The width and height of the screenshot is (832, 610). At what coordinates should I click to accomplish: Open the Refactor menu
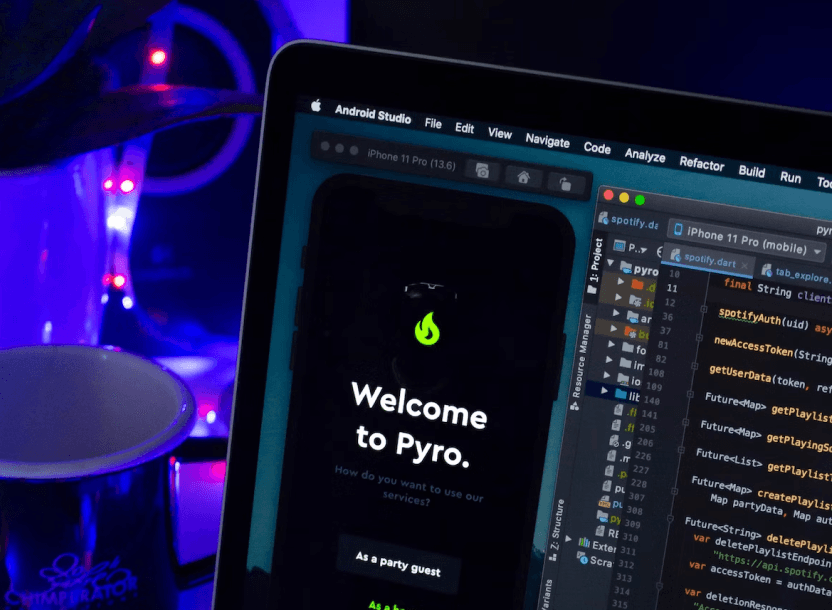(701, 163)
